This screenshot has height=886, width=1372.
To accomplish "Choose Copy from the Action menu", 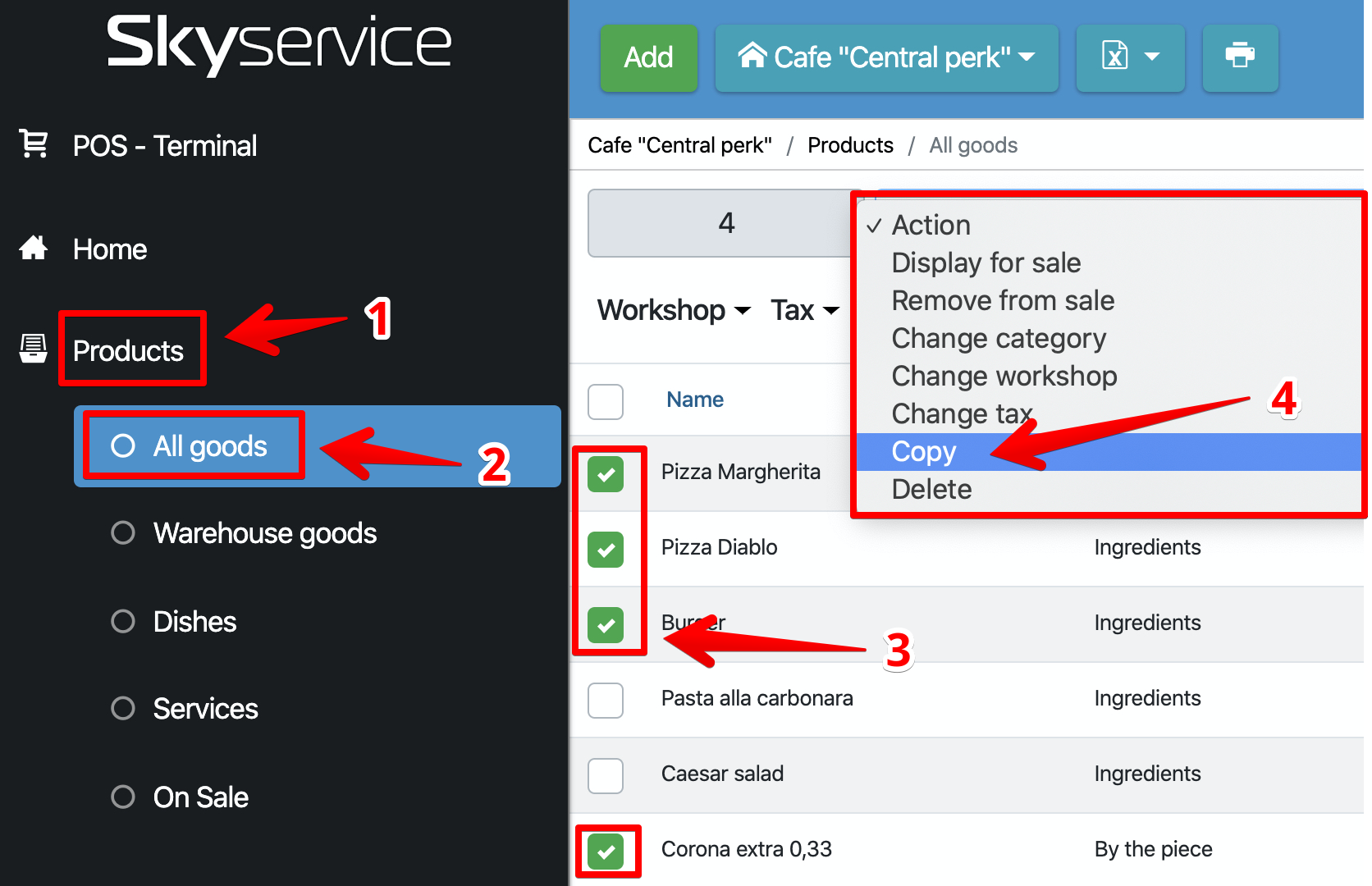I will tap(924, 452).
